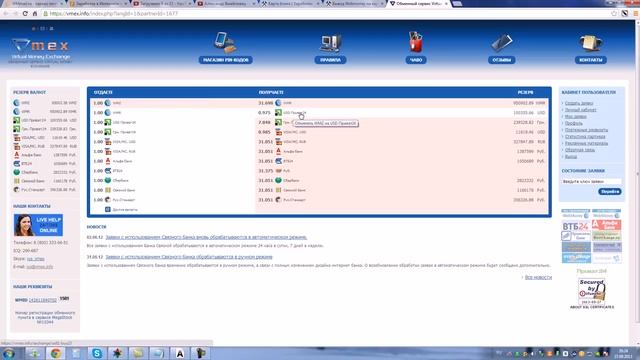Click the FAQ blue button label
640x360 pixels.
click(x=416, y=60)
